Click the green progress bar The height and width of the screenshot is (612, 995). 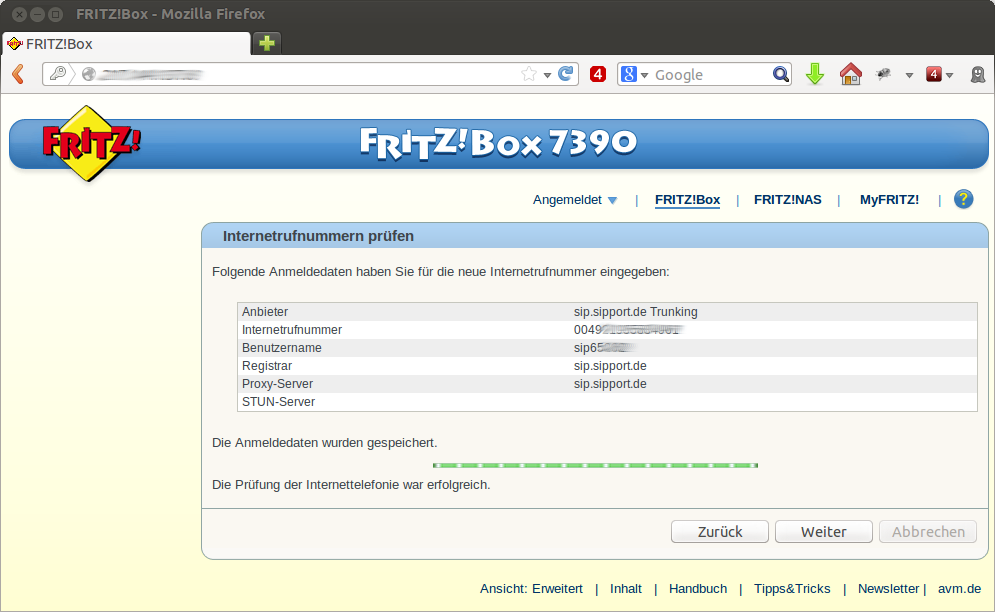tap(595, 465)
